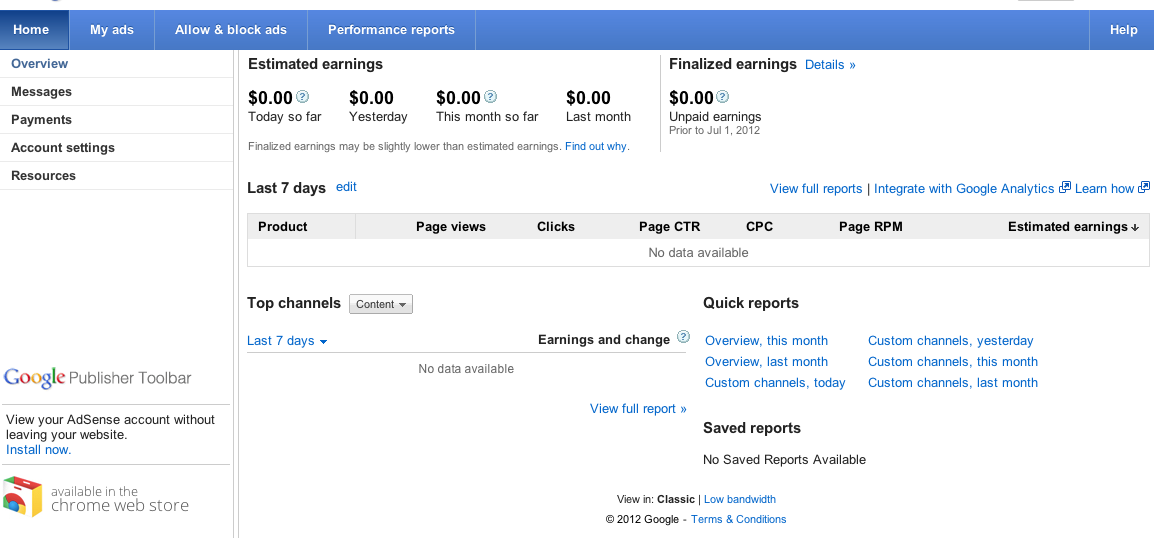This screenshot has width=1154, height=538.
Task: Open Finalized earnings Details link
Action: point(830,65)
